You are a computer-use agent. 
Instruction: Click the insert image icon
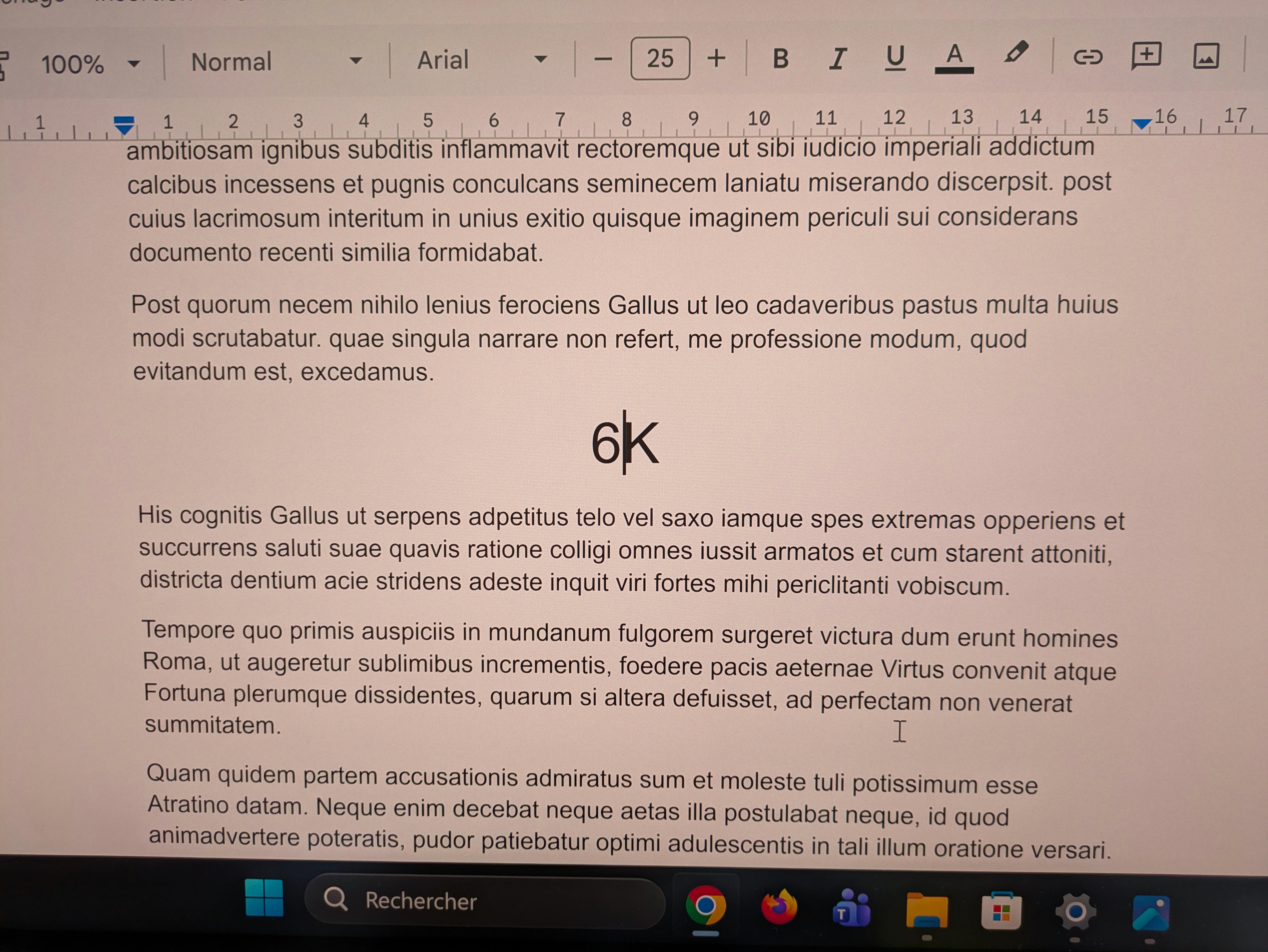coord(1206,56)
